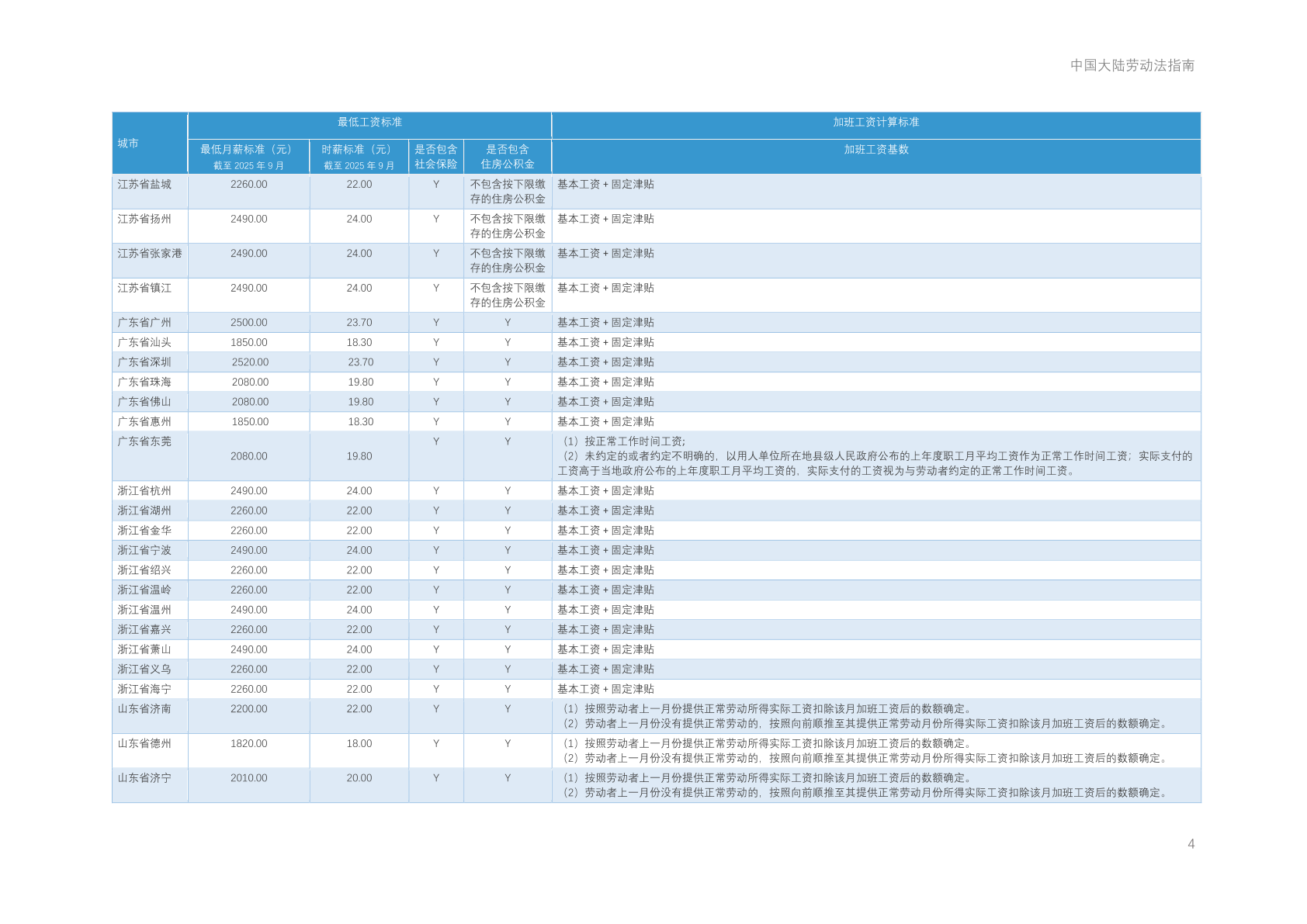
Task: Click the 城市 column header
Action: click(x=129, y=144)
